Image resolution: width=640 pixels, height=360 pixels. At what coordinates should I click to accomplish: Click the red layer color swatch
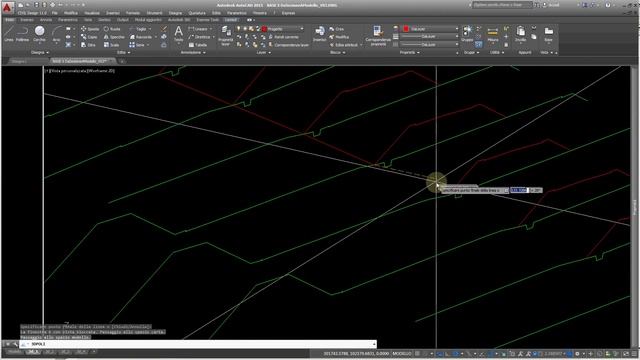coord(264,29)
